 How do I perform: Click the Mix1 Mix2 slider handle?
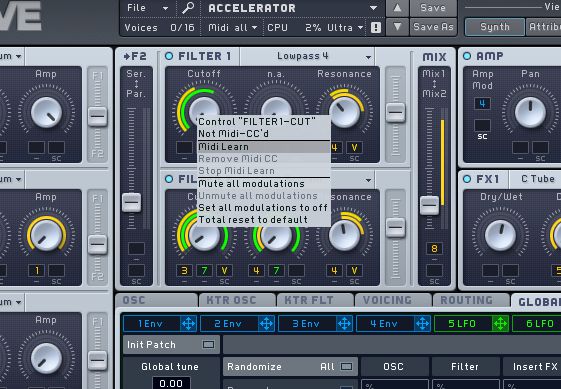click(429, 205)
